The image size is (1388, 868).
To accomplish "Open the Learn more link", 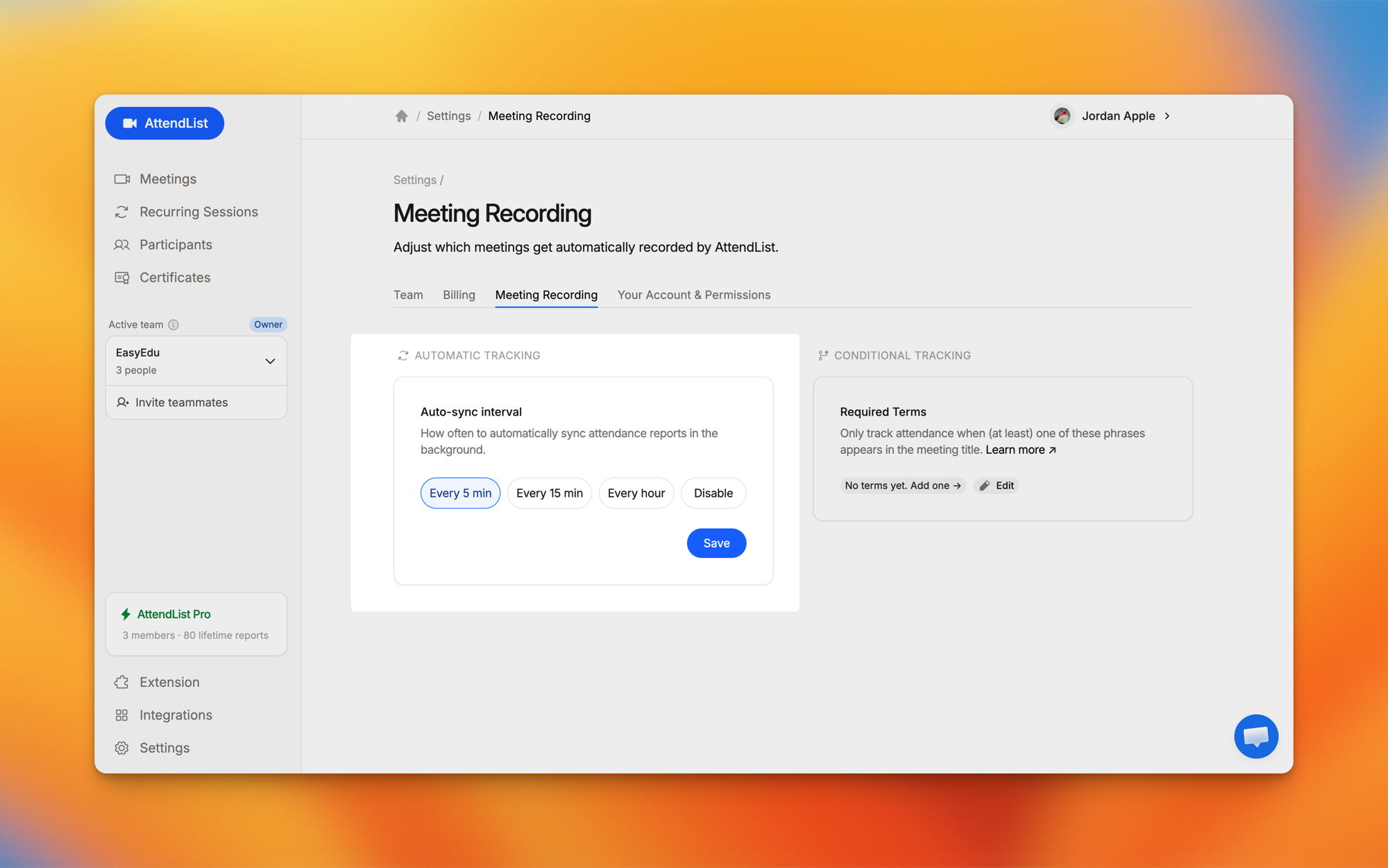I will (x=1021, y=450).
